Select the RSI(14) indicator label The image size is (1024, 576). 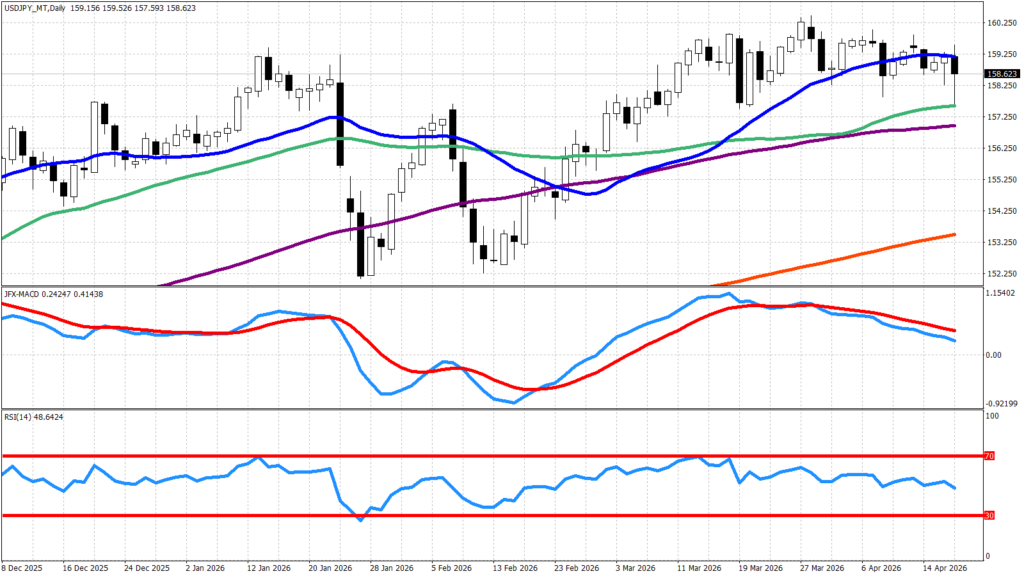(x=19, y=416)
